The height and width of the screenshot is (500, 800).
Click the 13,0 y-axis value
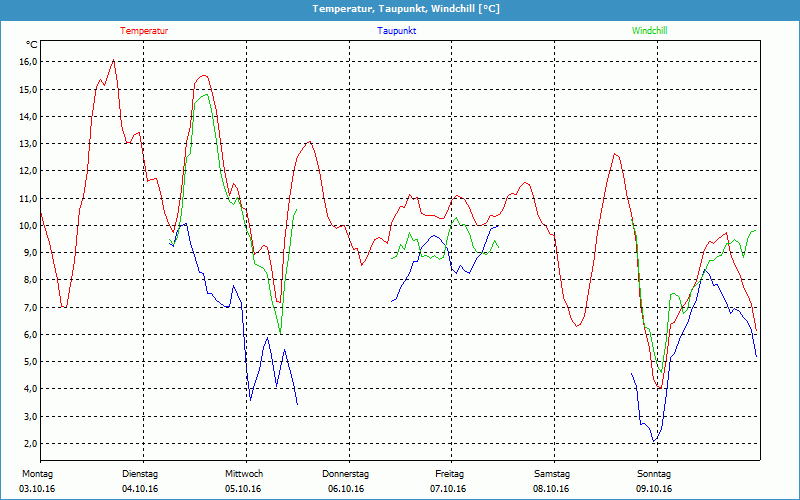tap(29, 144)
